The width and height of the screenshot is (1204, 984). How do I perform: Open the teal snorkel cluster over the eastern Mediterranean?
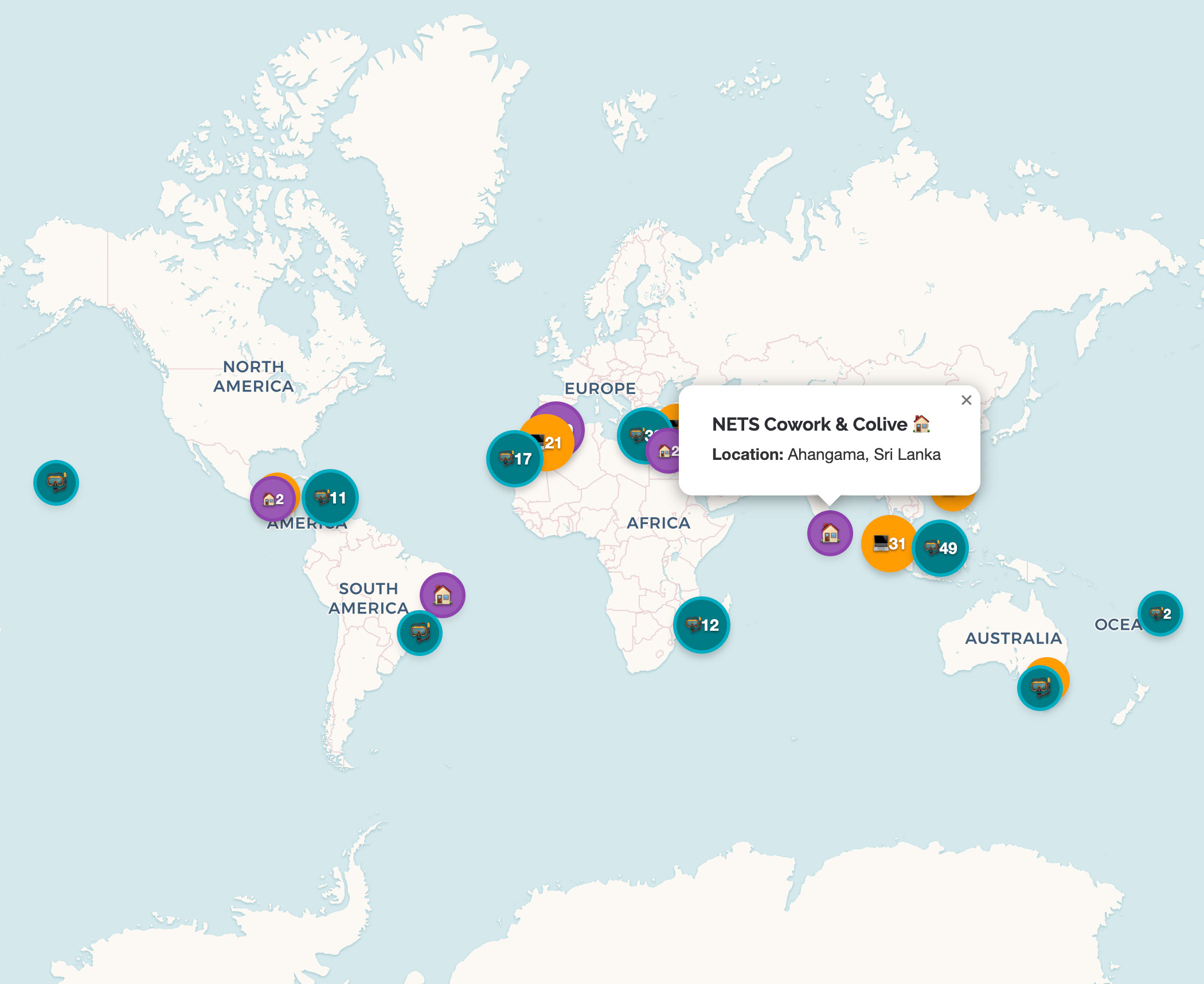(636, 434)
